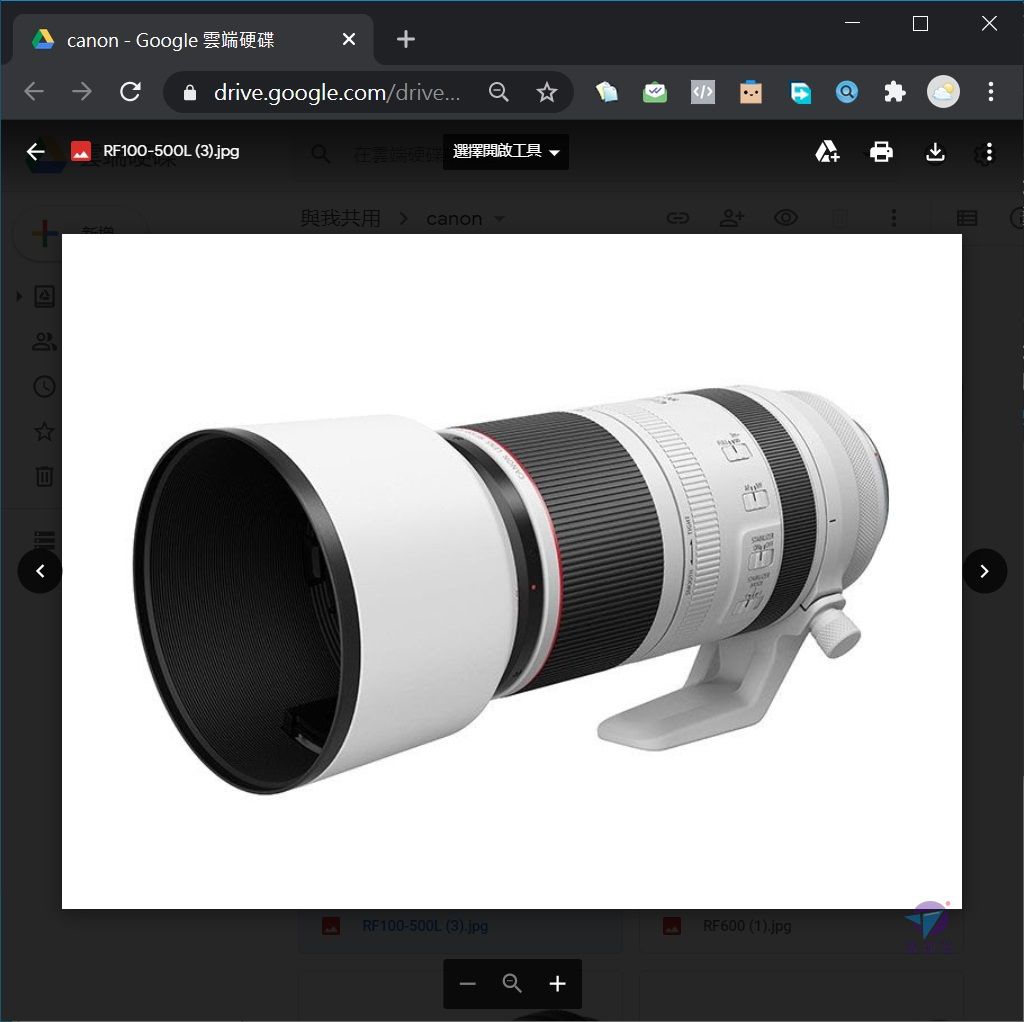Image resolution: width=1024 pixels, height=1022 pixels.
Task: Open the paper-sheets extension icon
Action: (x=607, y=92)
